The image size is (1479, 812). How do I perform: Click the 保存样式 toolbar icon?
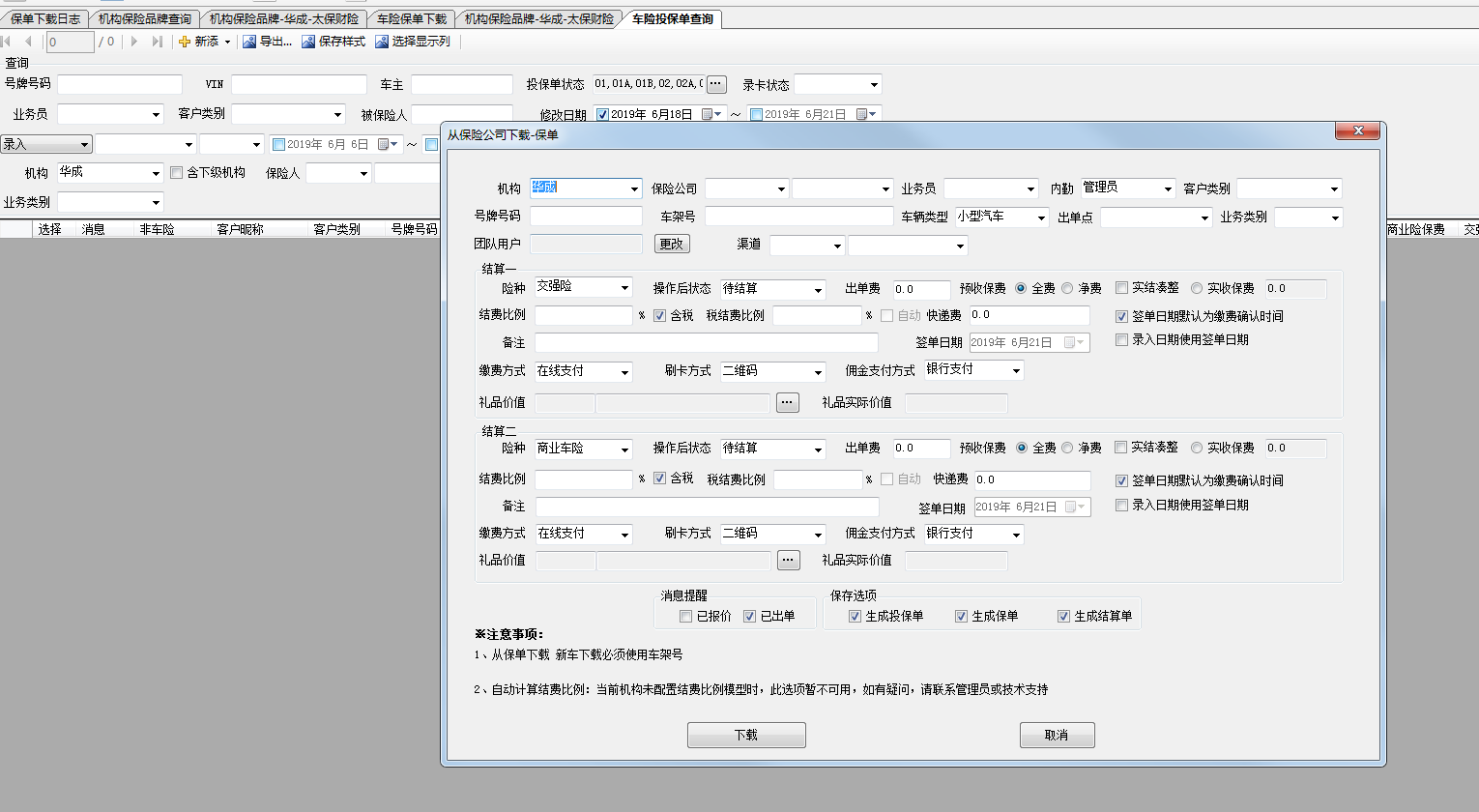(308, 42)
